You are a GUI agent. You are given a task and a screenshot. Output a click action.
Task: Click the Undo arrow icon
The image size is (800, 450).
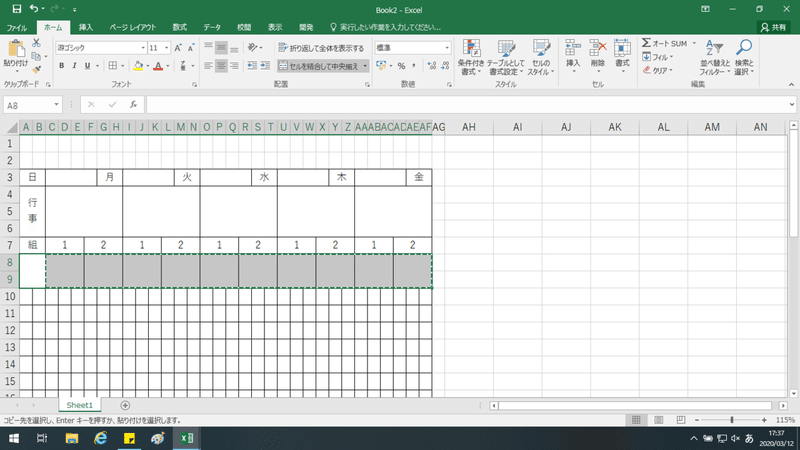[34, 9]
